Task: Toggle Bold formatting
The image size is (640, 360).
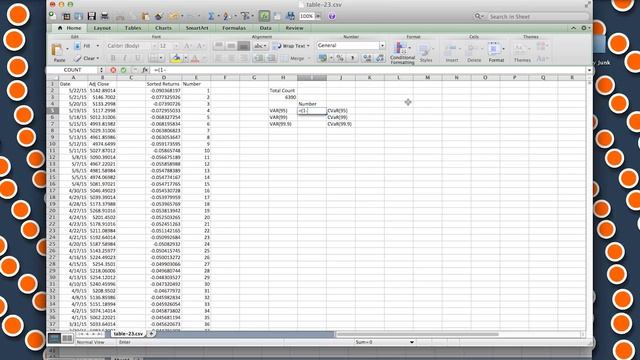Action: click(113, 58)
